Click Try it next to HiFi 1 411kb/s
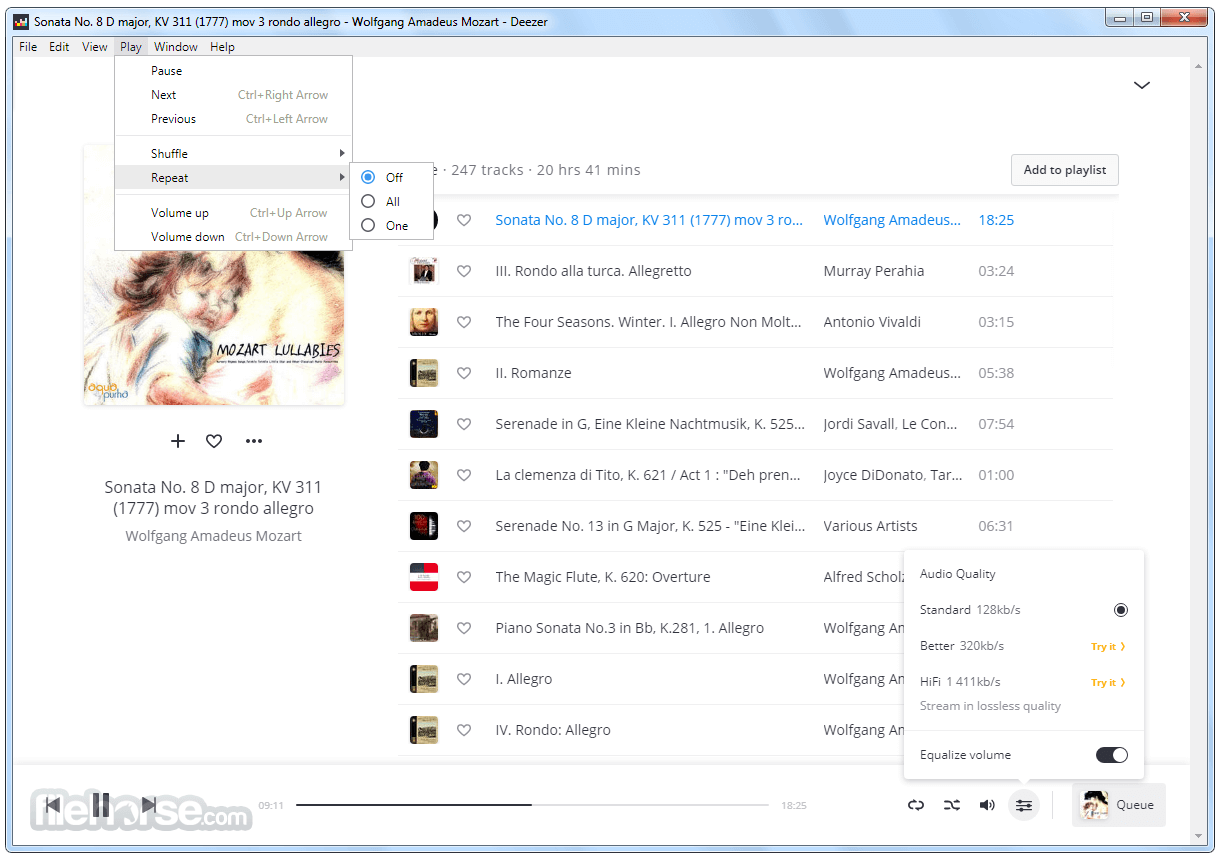This screenshot has height=861, width=1220. click(x=1108, y=683)
